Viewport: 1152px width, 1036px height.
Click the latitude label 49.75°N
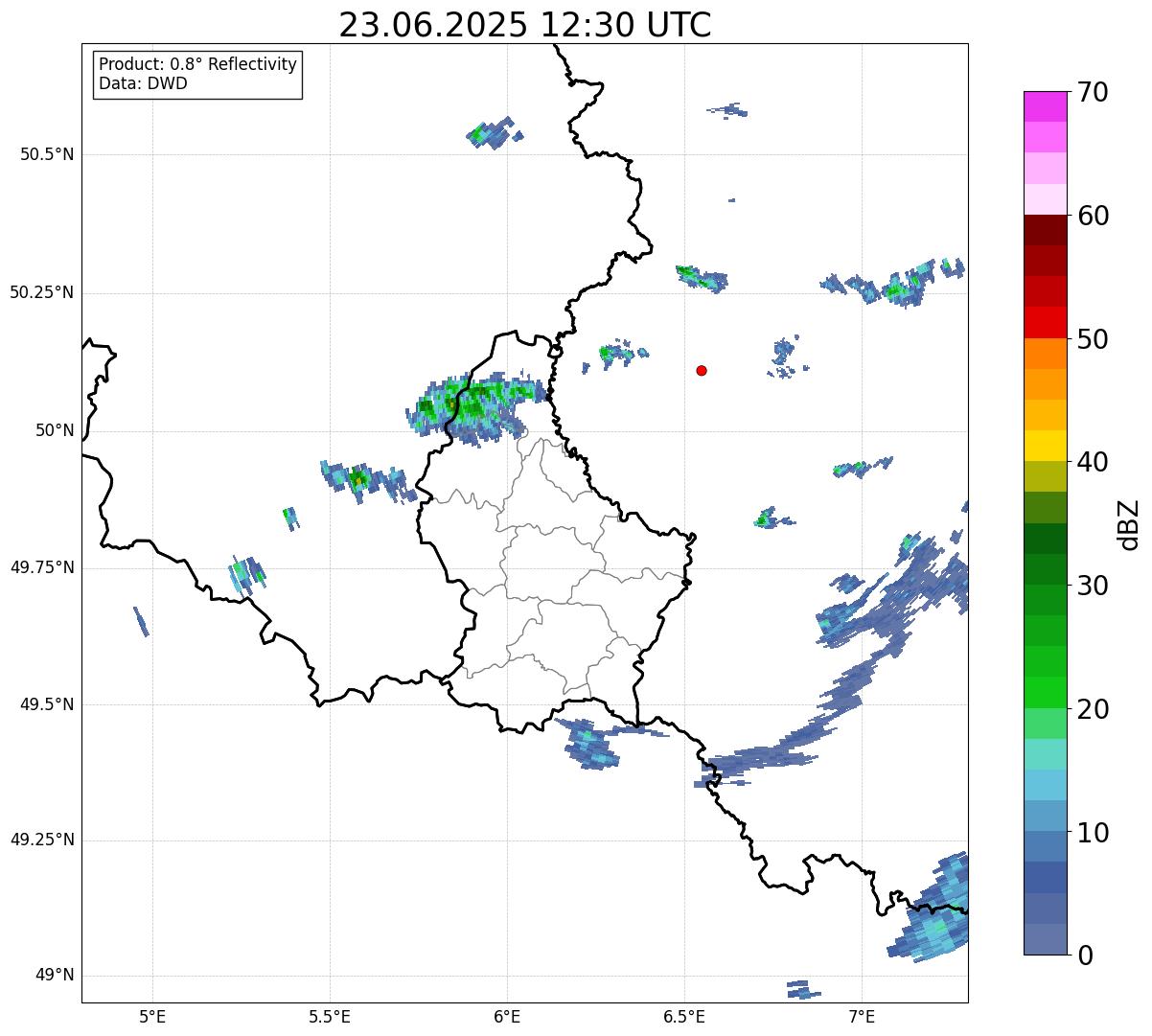coord(42,567)
